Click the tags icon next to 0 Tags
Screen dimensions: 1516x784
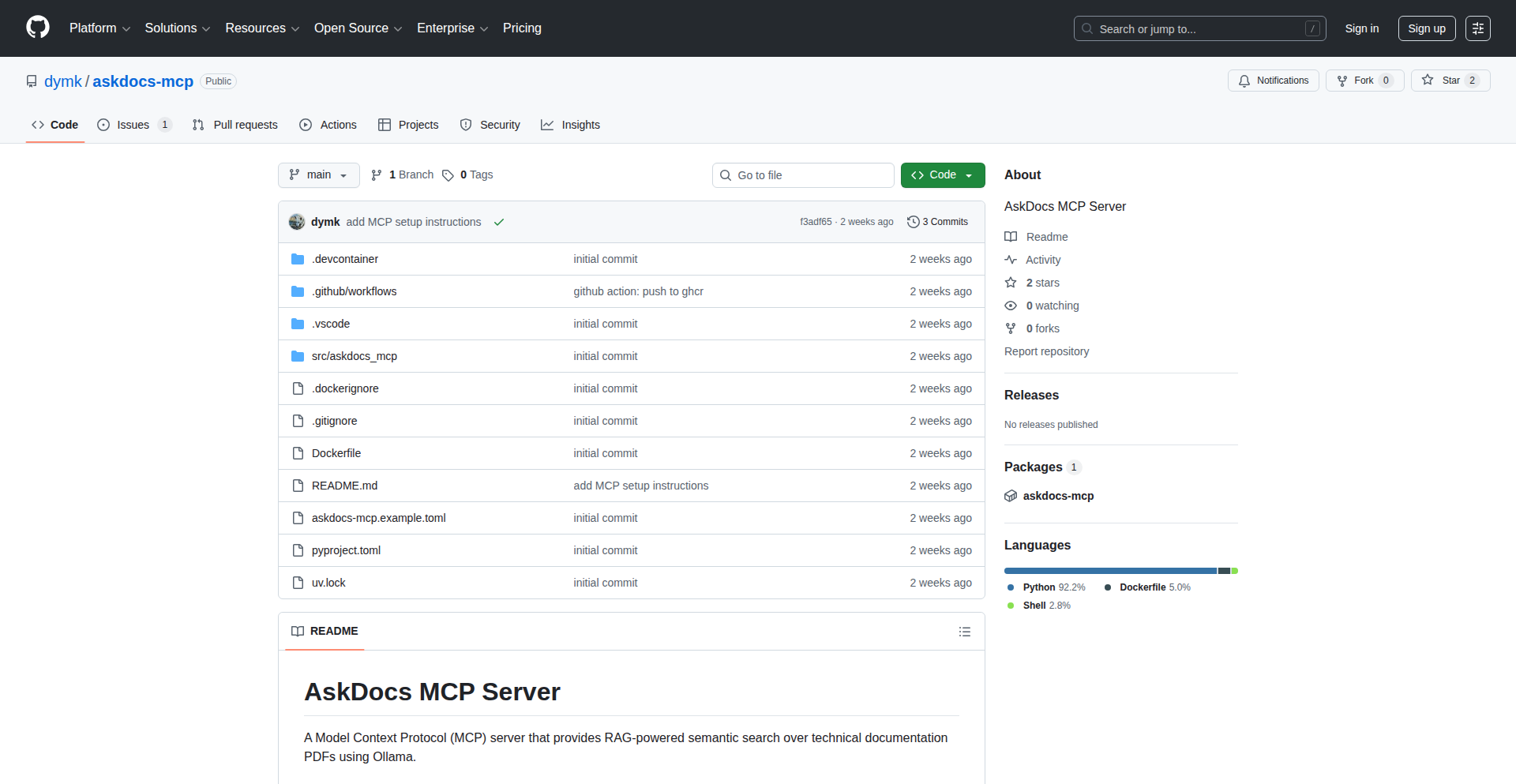(448, 175)
